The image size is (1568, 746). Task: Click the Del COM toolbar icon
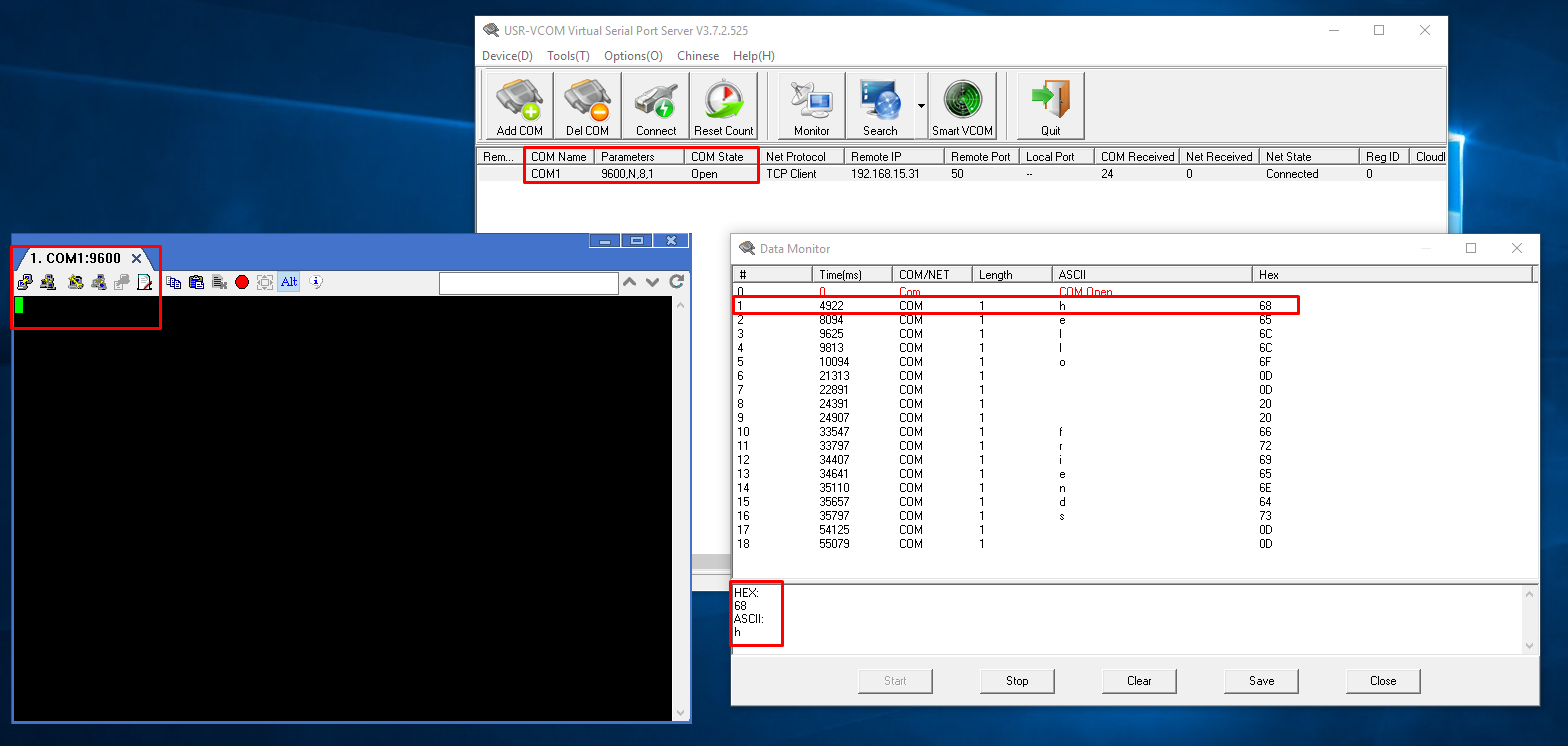tap(587, 105)
